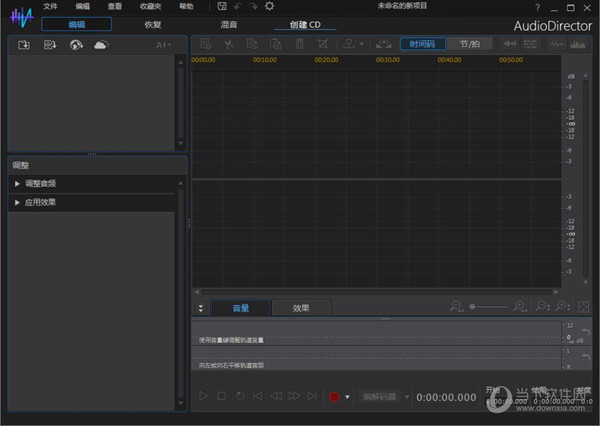Click the second library import icon

tap(50, 45)
